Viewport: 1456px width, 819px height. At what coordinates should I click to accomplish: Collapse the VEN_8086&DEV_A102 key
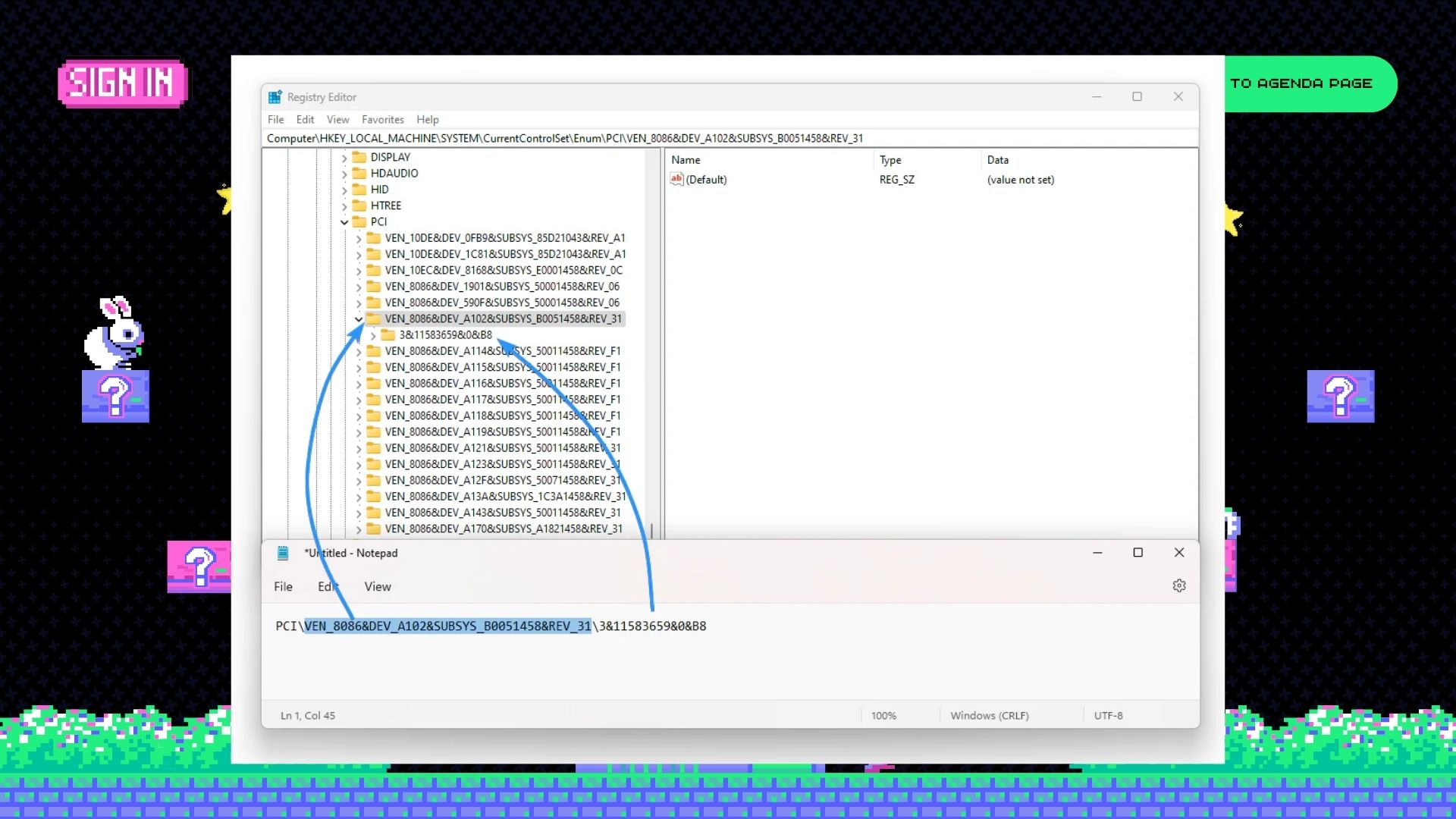click(359, 319)
